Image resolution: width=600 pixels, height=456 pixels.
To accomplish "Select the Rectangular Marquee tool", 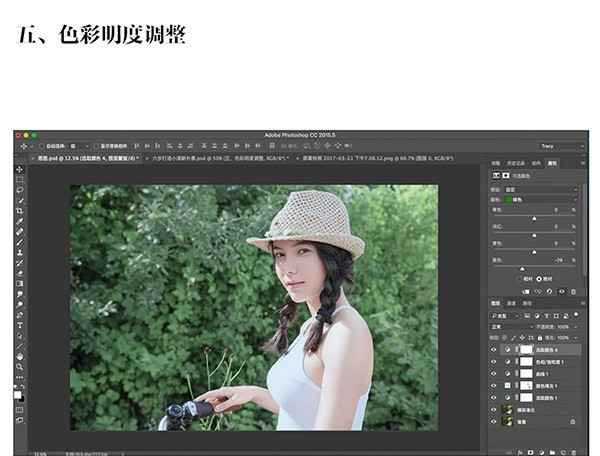I will point(20,179).
